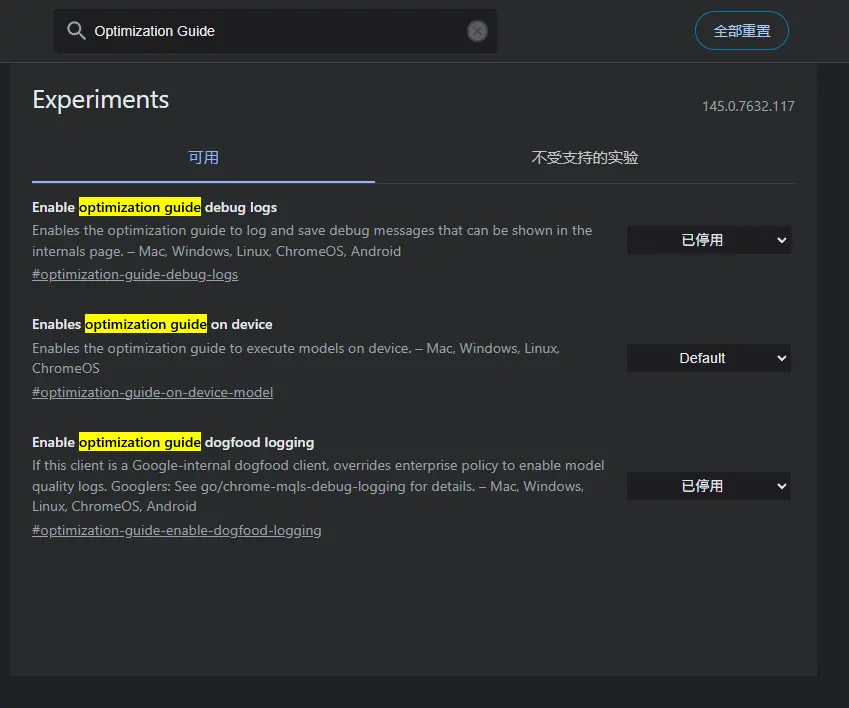Open the 已停用 dropdown for debug logs flag
Viewport: 849px width, 708px height.
(x=708, y=240)
